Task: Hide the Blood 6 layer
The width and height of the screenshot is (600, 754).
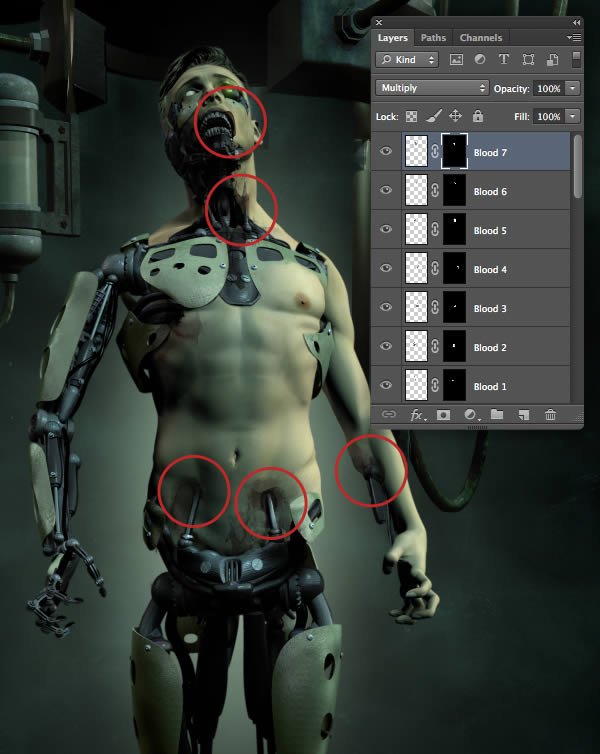Action: coord(386,190)
